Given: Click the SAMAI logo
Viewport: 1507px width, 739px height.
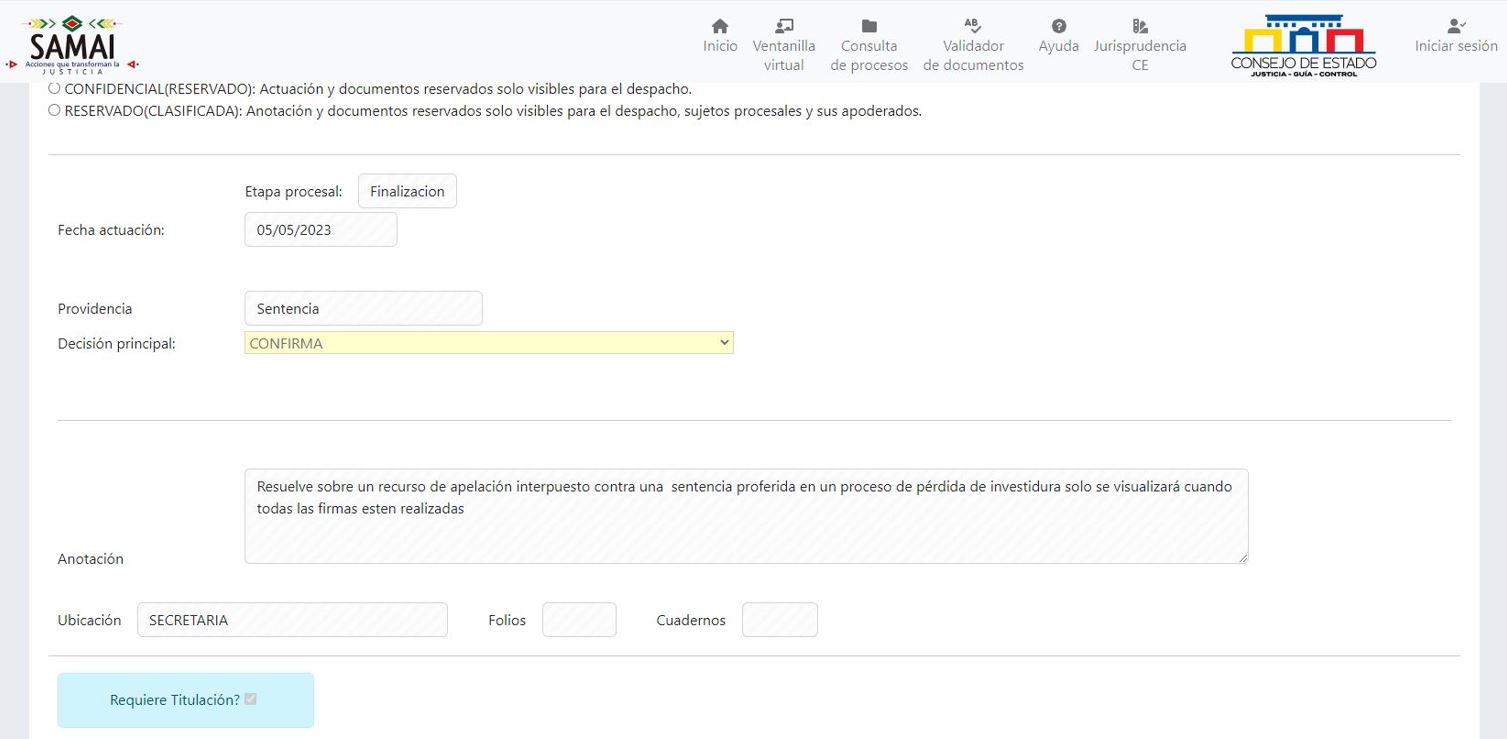Looking at the screenshot, I should tap(72, 44).
